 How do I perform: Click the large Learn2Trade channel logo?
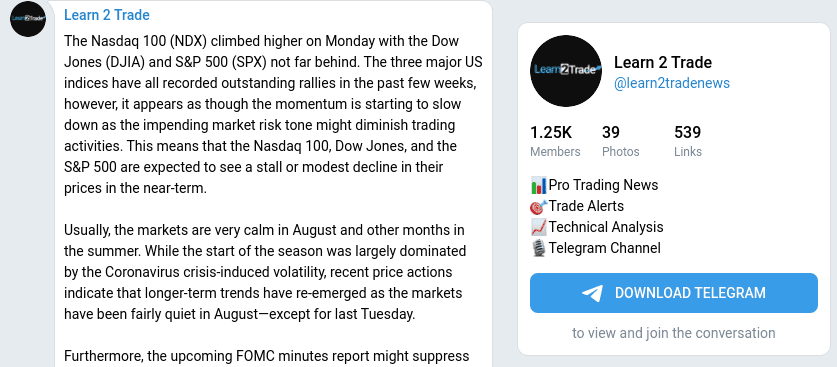(x=566, y=71)
